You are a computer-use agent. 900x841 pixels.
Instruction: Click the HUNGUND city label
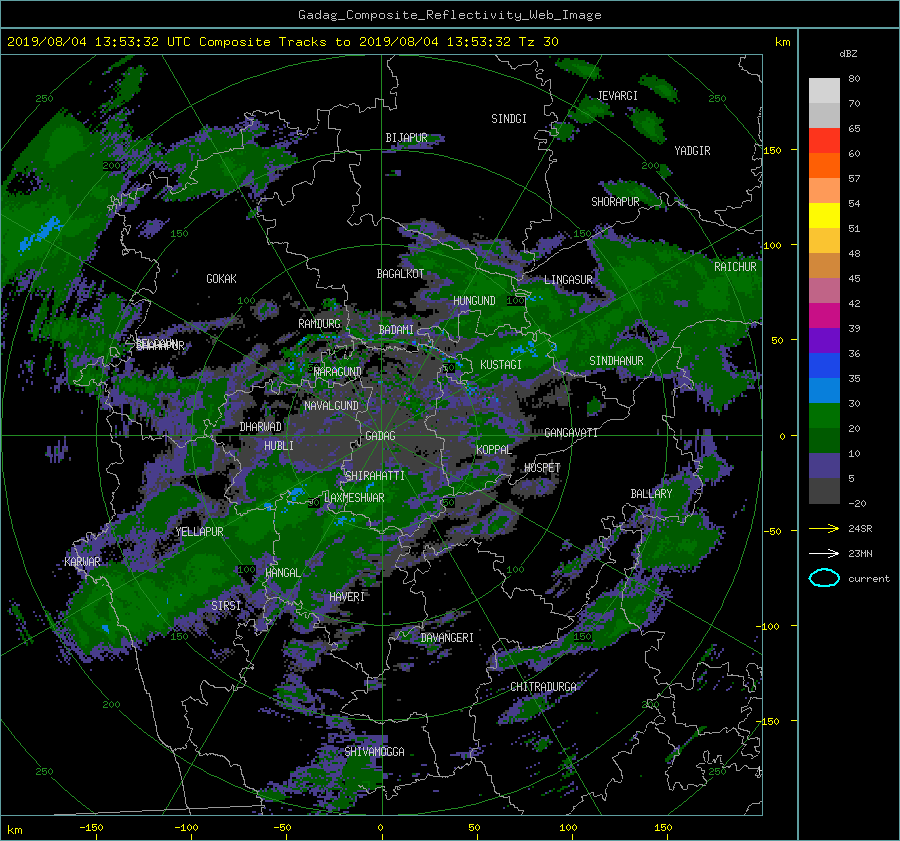(x=474, y=301)
